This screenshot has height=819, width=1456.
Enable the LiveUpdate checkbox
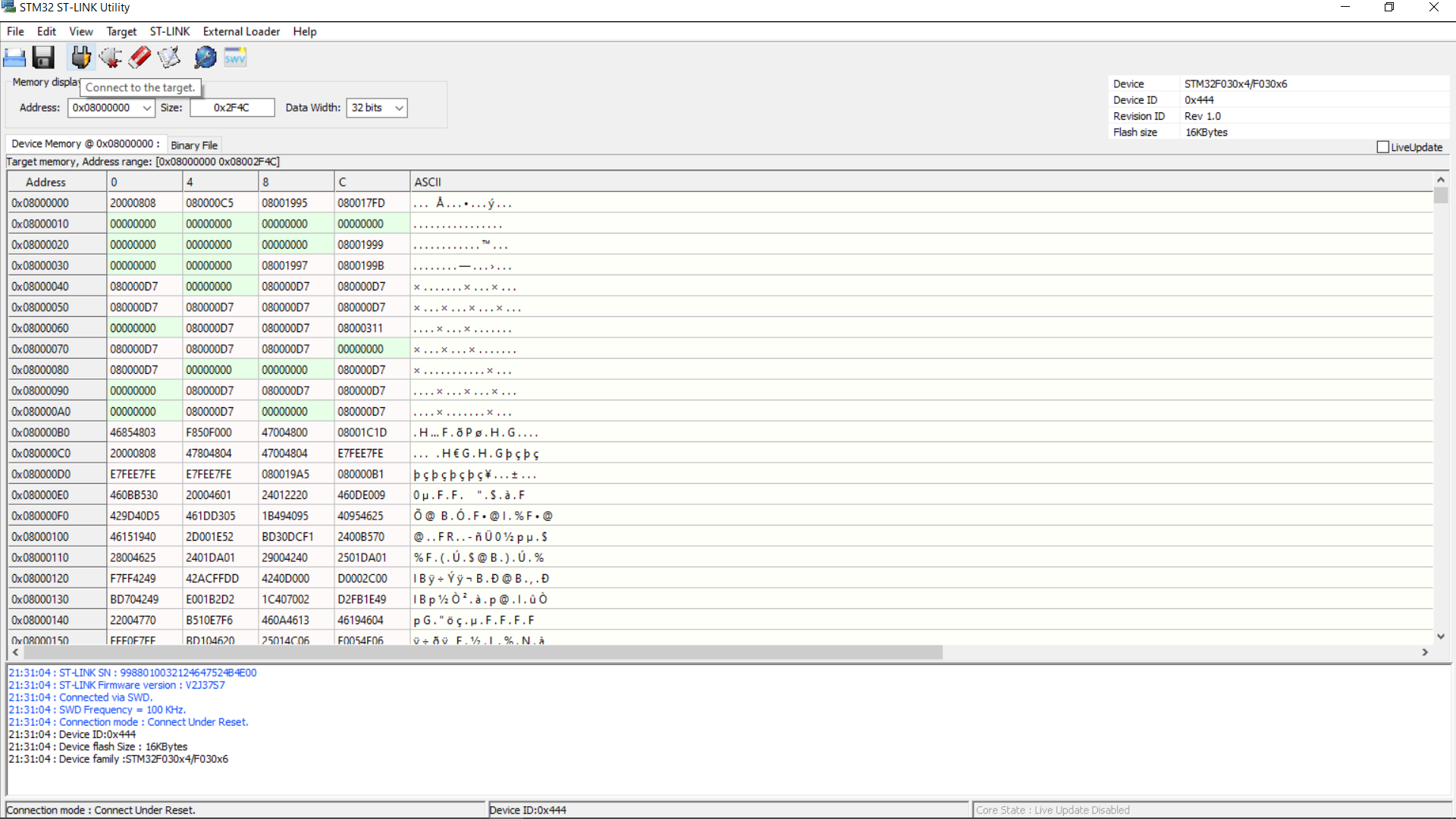(x=1382, y=147)
